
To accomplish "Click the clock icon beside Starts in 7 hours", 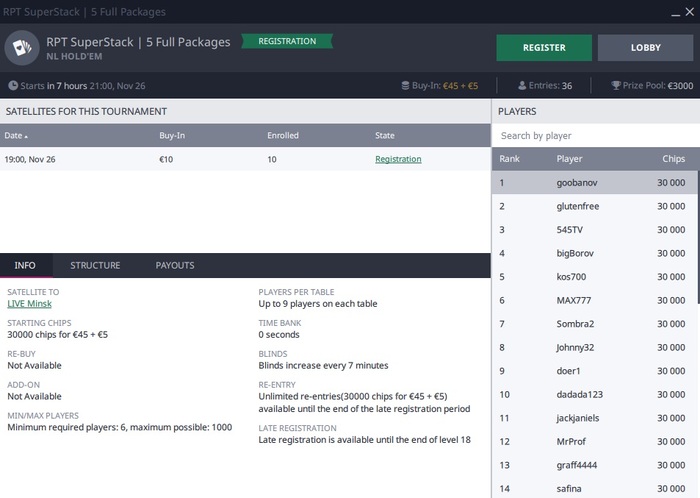I will 13,85.
